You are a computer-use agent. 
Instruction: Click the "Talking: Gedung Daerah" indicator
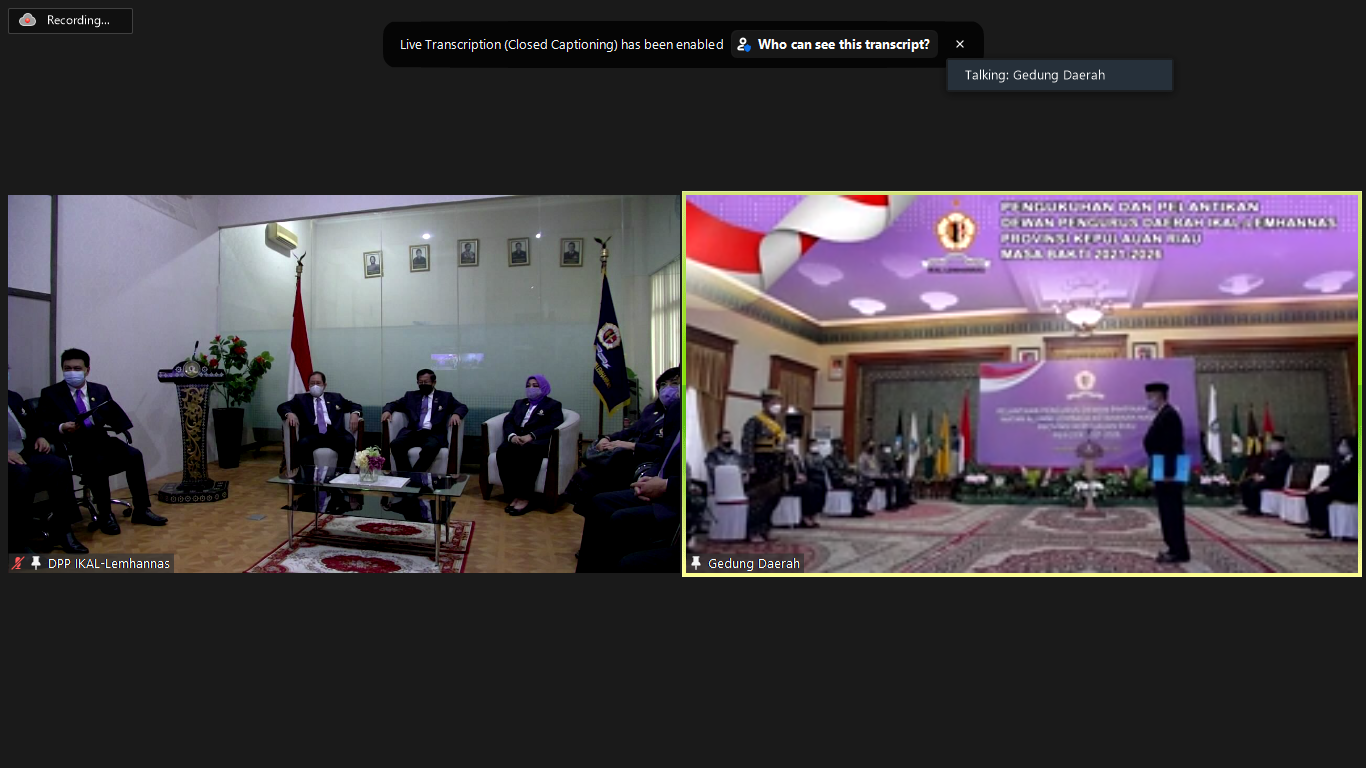pos(1059,75)
